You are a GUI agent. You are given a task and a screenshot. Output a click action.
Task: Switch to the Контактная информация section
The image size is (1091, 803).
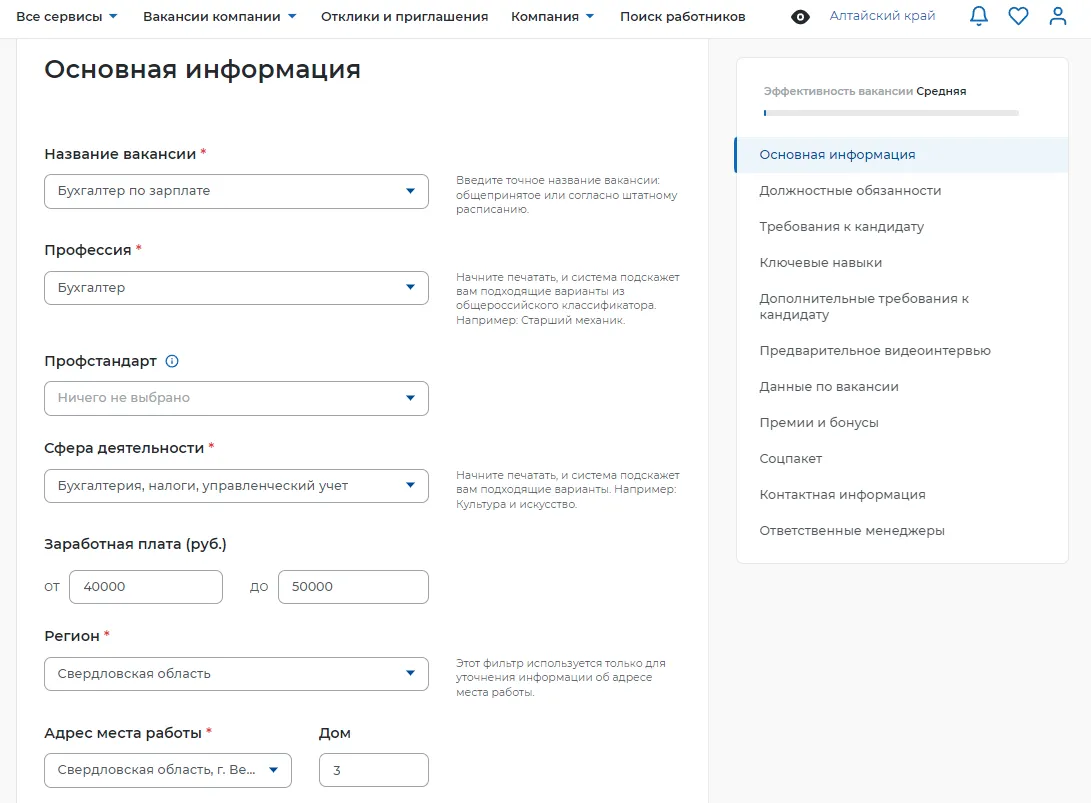842,494
